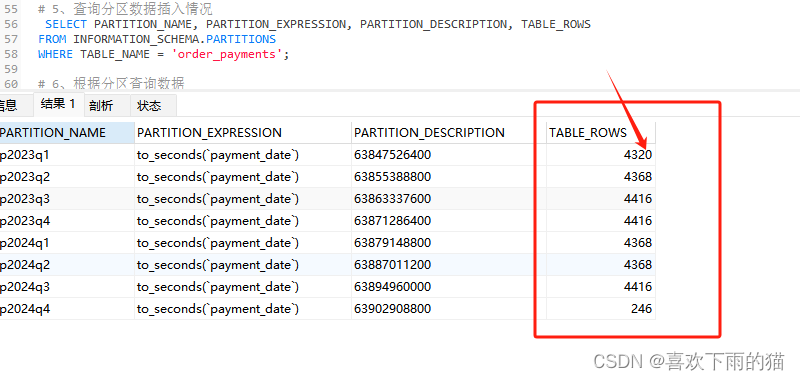
Task: Select the TABLE_ROWS column header
Action: (x=601, y=133)
